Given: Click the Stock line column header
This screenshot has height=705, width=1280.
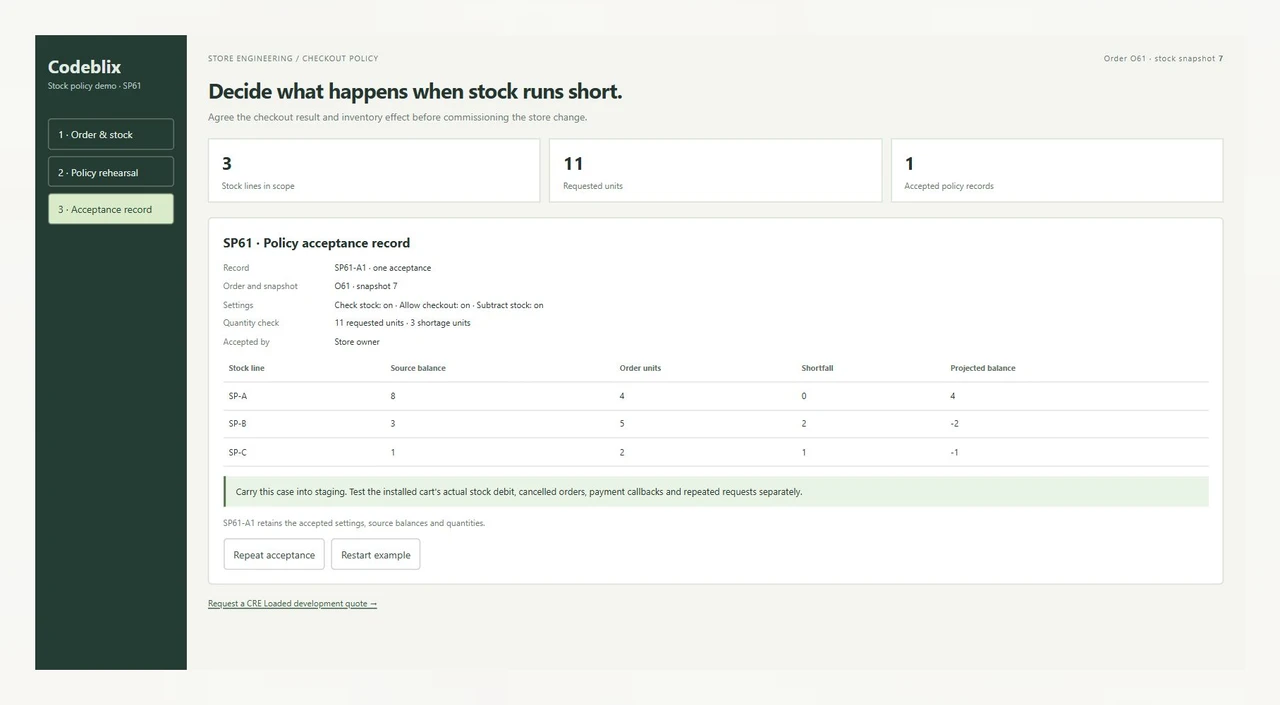Looking at the screenshot, I should [x=247, y=368].
